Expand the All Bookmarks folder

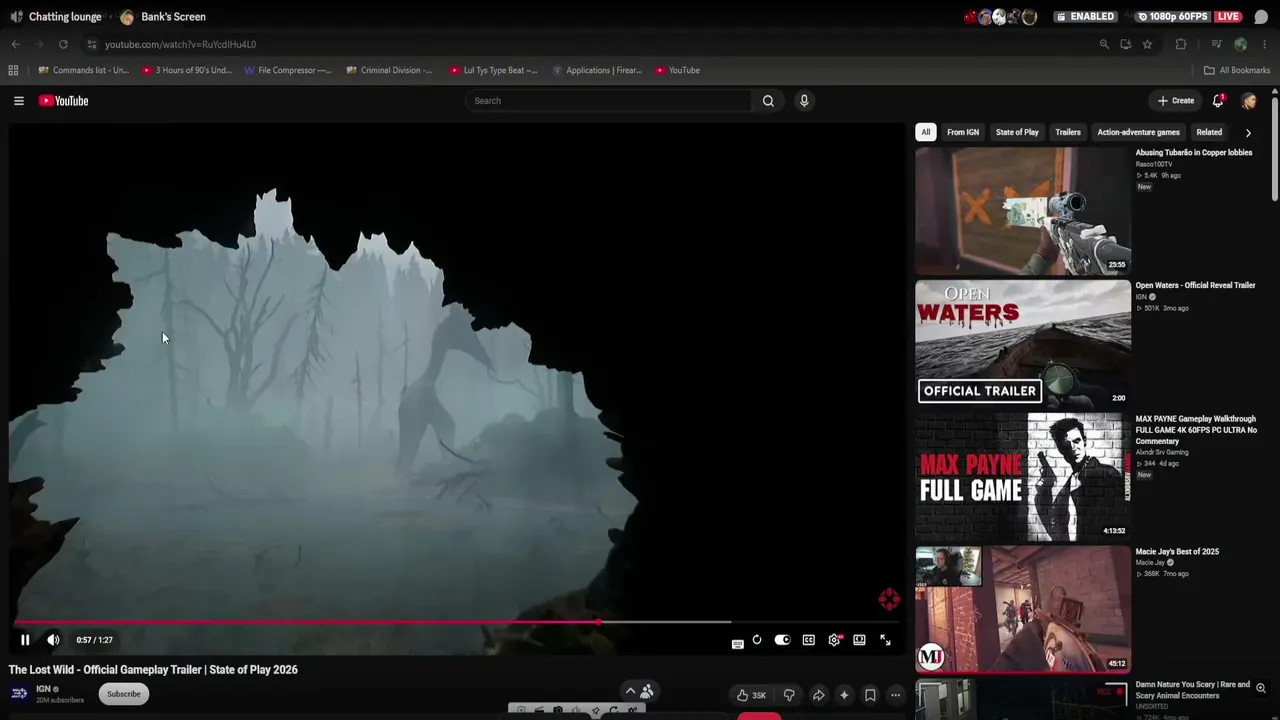coord(1237,70)
